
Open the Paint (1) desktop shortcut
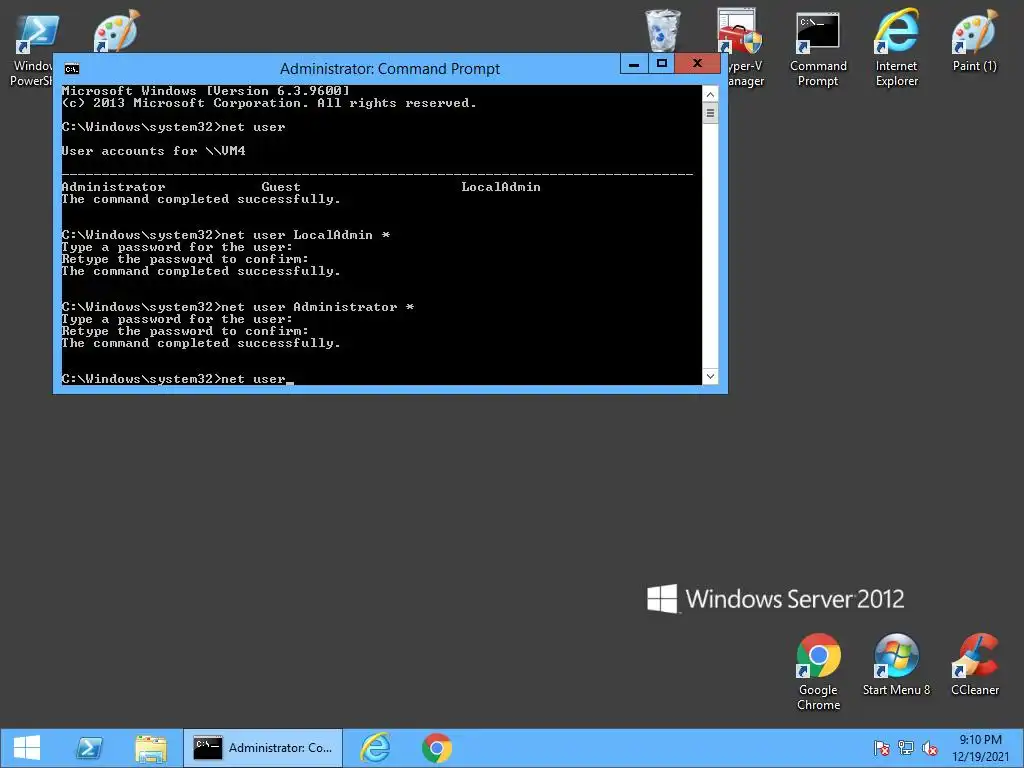pos(974,42)
